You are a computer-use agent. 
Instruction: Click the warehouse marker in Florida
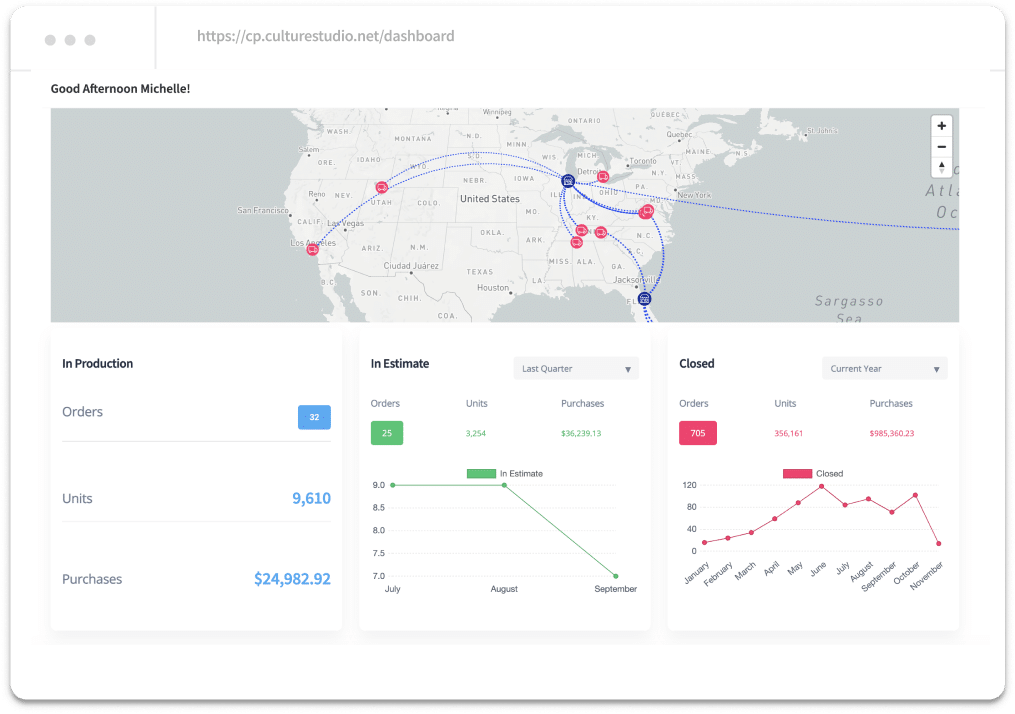pos(645,298)
